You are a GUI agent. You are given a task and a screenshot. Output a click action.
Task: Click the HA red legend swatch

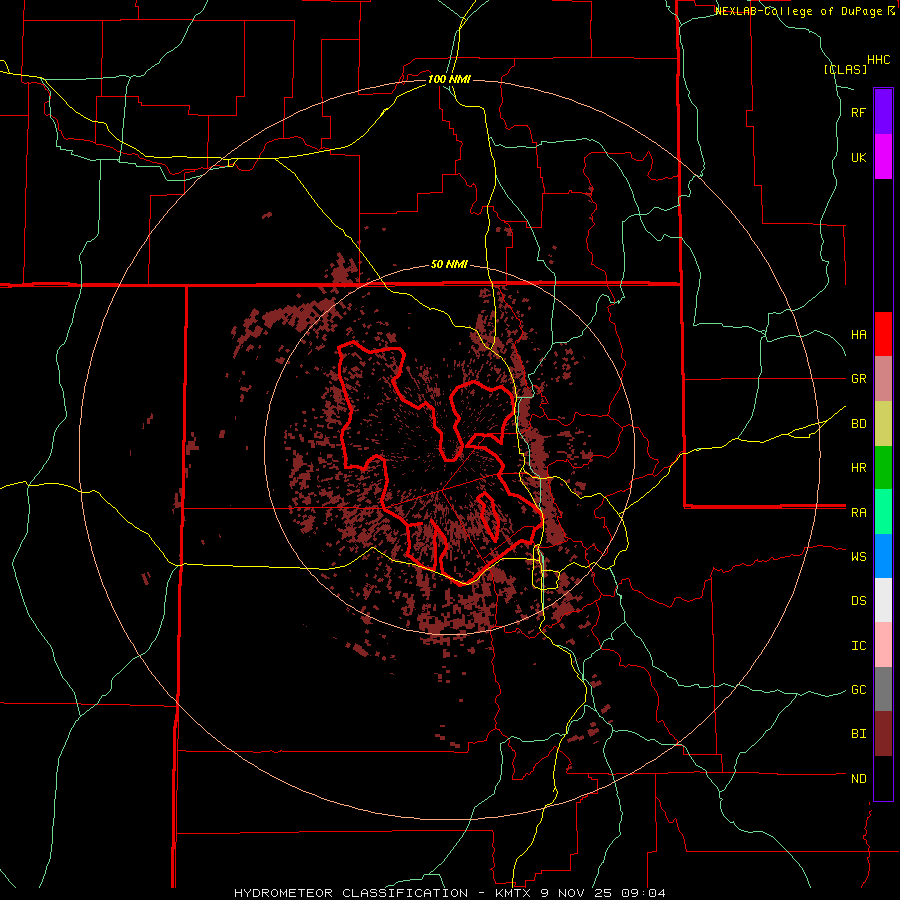[x=883, y=334]
